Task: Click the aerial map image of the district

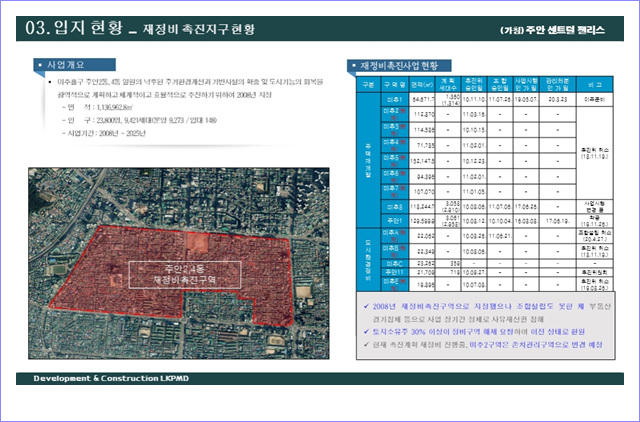Action: 179,263
